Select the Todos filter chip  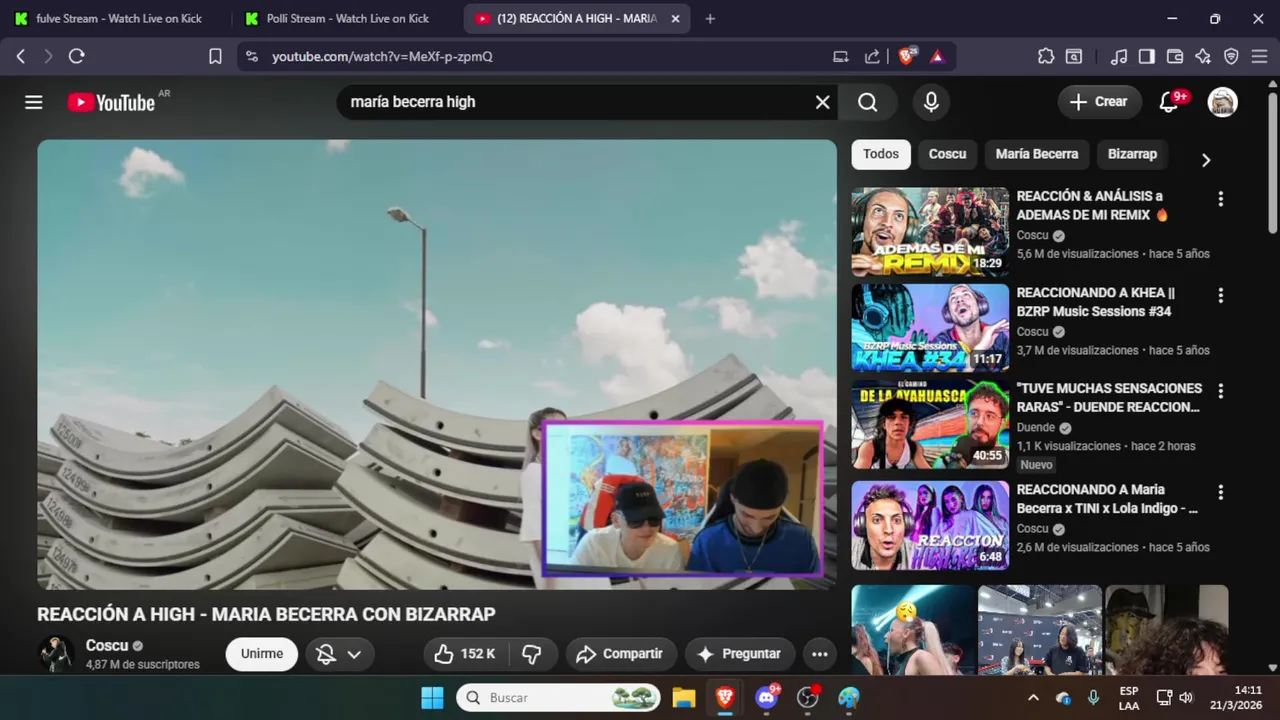pyautogui.click(x=881, y=154)
